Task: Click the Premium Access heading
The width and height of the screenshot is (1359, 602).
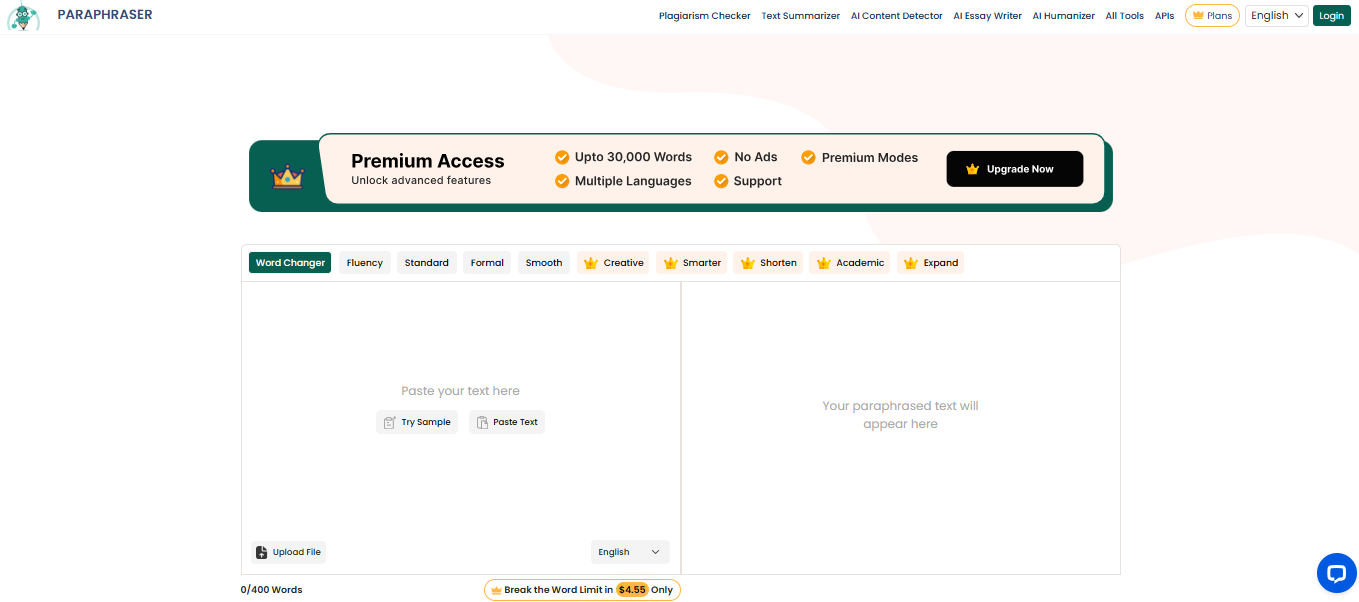Action: tap(428, 161)
